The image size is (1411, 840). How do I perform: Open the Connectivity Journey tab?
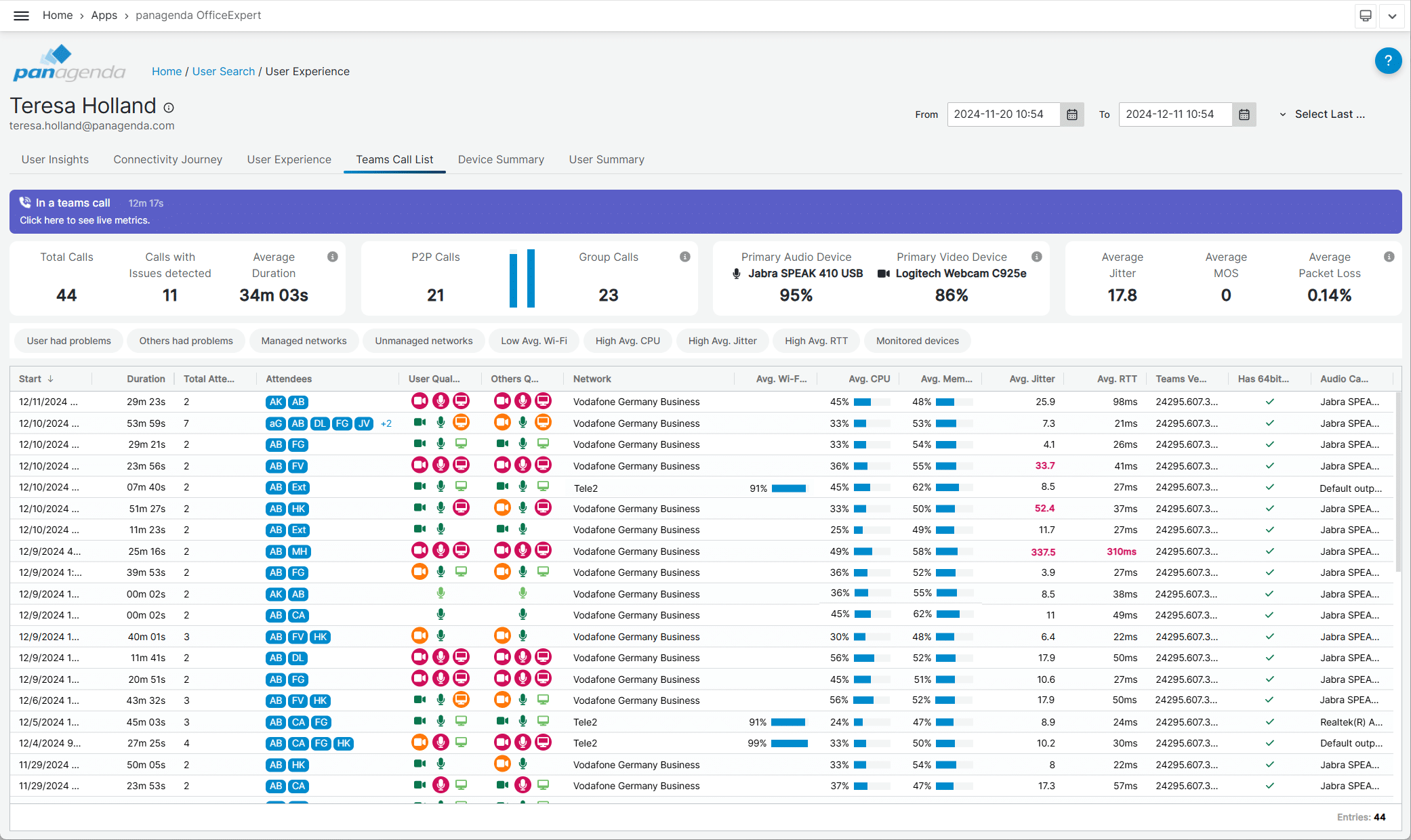tap(167, 159)
